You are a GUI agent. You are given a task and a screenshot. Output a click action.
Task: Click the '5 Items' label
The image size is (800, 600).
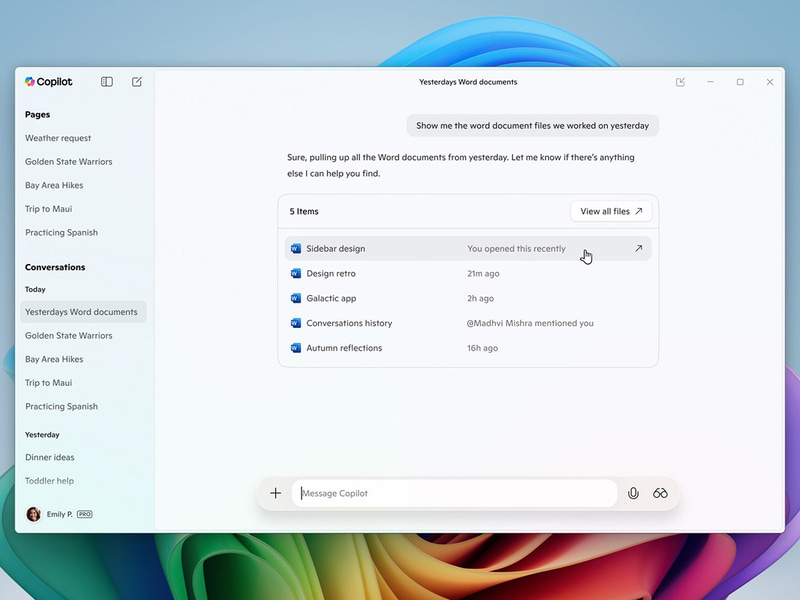tap(304, 211)
